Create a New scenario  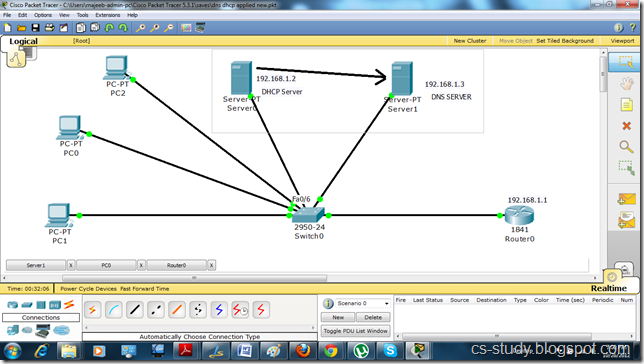(338, 317)
